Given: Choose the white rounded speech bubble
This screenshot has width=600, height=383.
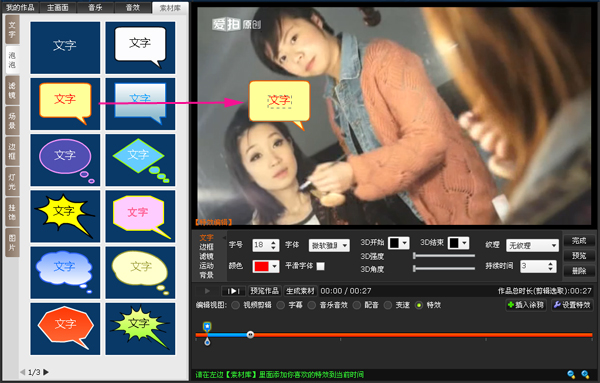Looking at the screenshot, I should [140, 47].
